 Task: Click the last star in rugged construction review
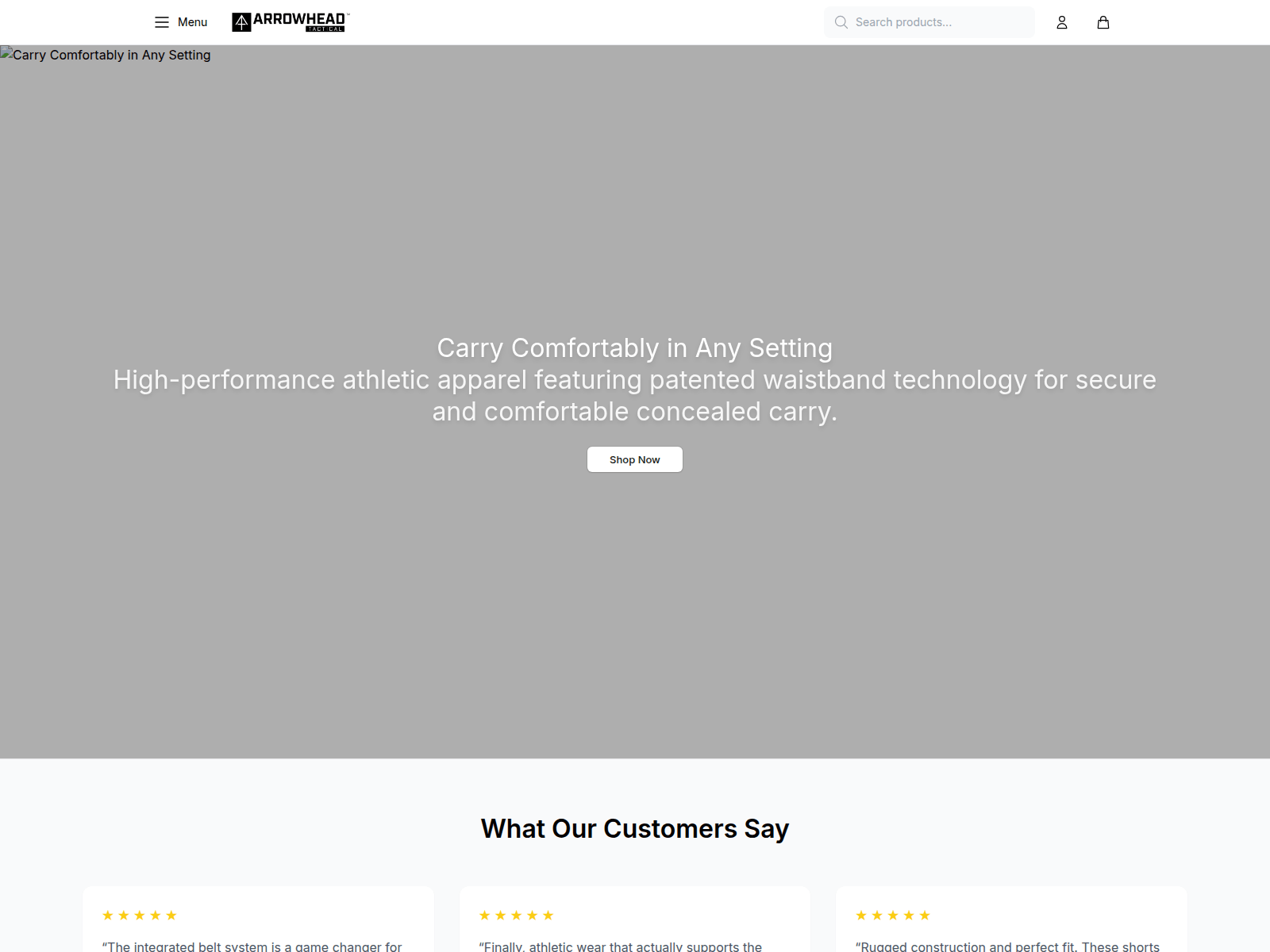(x=925, y=916)
